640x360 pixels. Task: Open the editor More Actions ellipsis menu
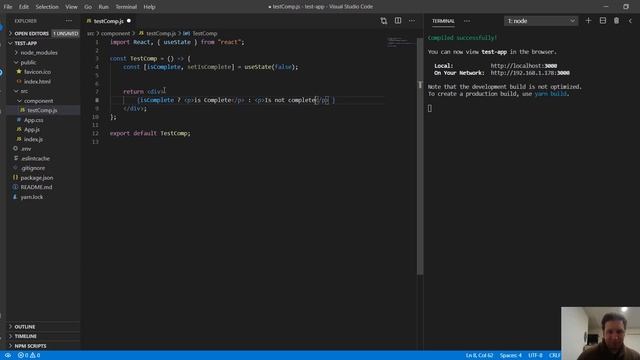(412, 21)
